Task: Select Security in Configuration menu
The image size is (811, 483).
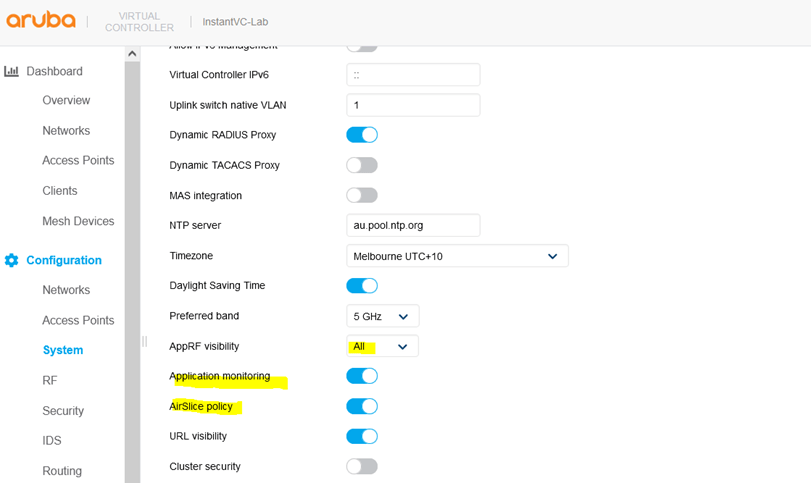Action: pyautogui.click(x=63, y=411)
